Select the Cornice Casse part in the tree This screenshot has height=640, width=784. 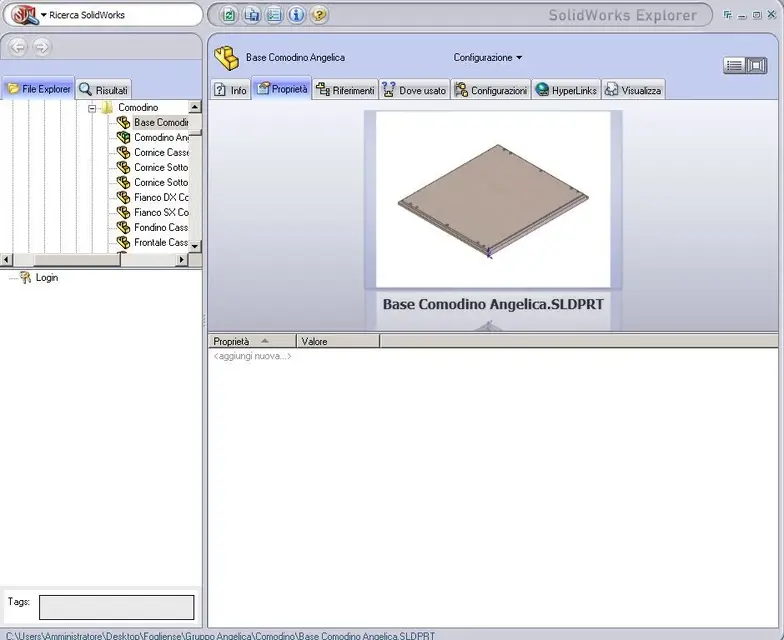click(161, 152)
